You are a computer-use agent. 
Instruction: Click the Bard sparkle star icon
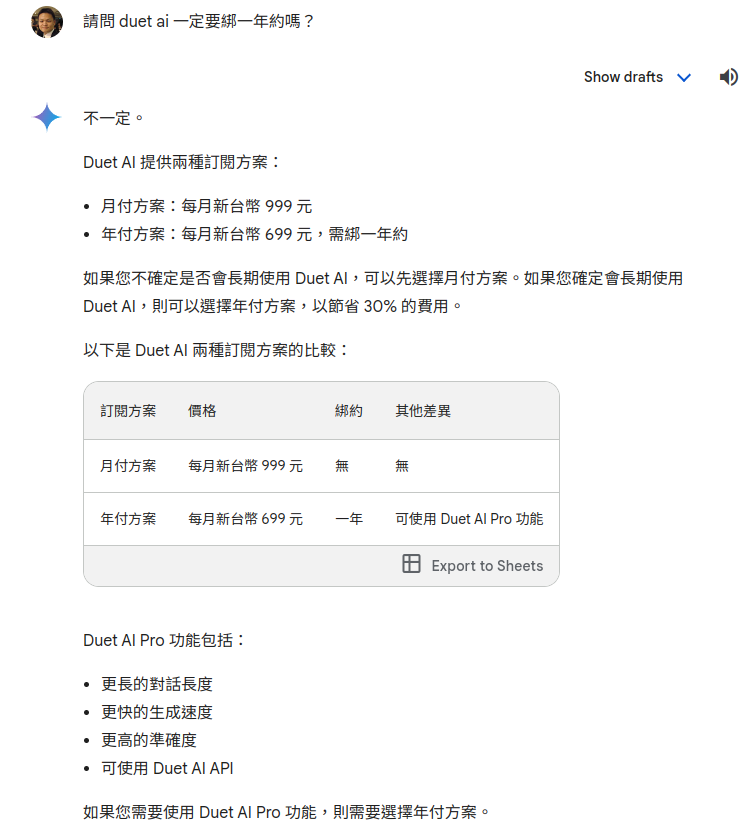[x=47, y=117]
